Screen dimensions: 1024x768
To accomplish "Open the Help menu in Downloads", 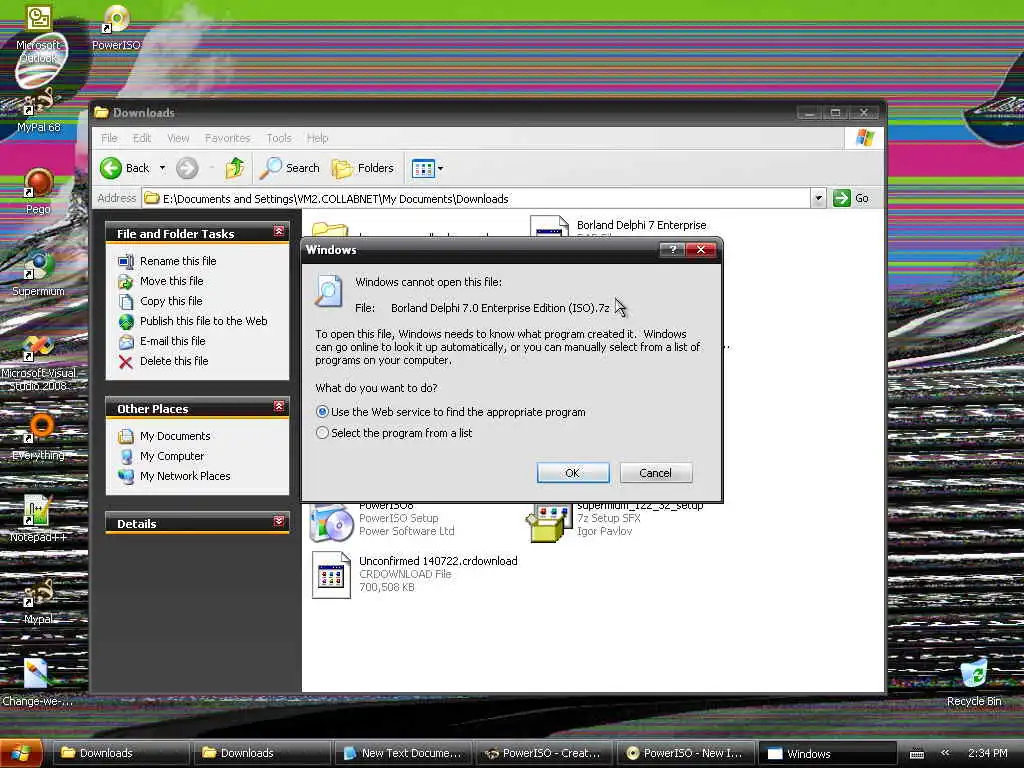I will pos(317,138).
